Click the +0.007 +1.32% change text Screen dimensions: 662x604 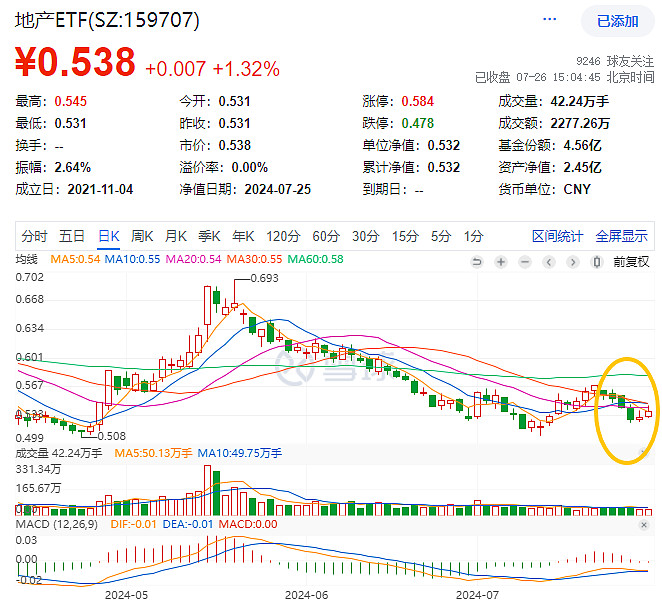click(x=212, y=69)
